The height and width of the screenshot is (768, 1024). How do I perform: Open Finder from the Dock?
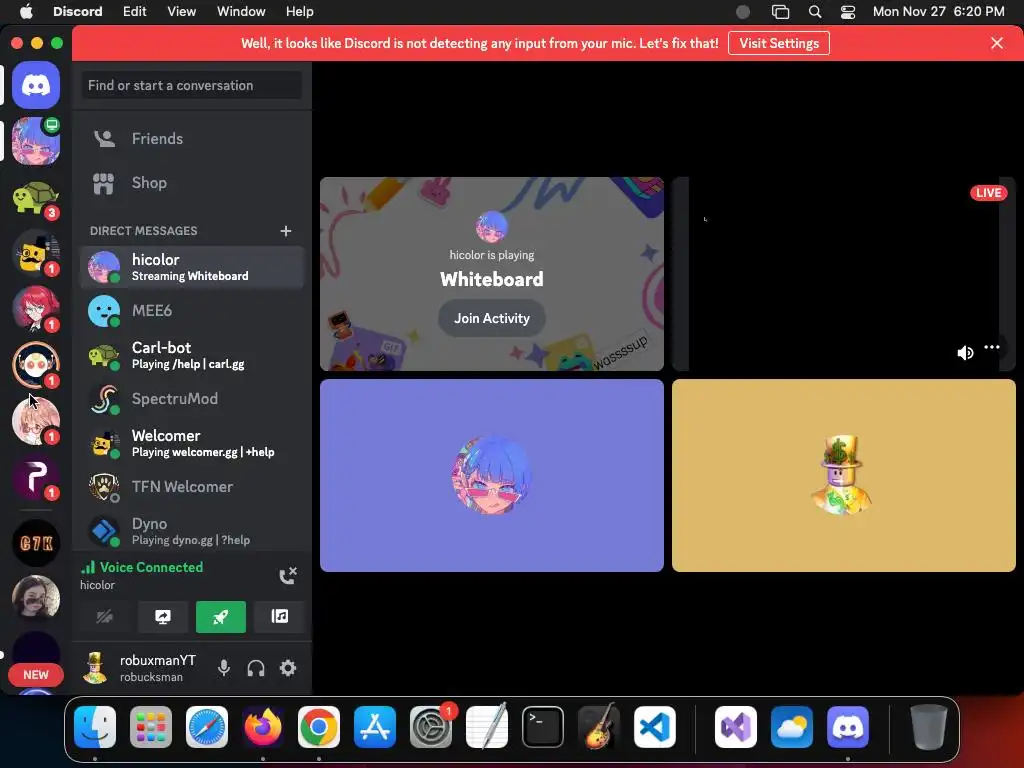coord(95,726)
